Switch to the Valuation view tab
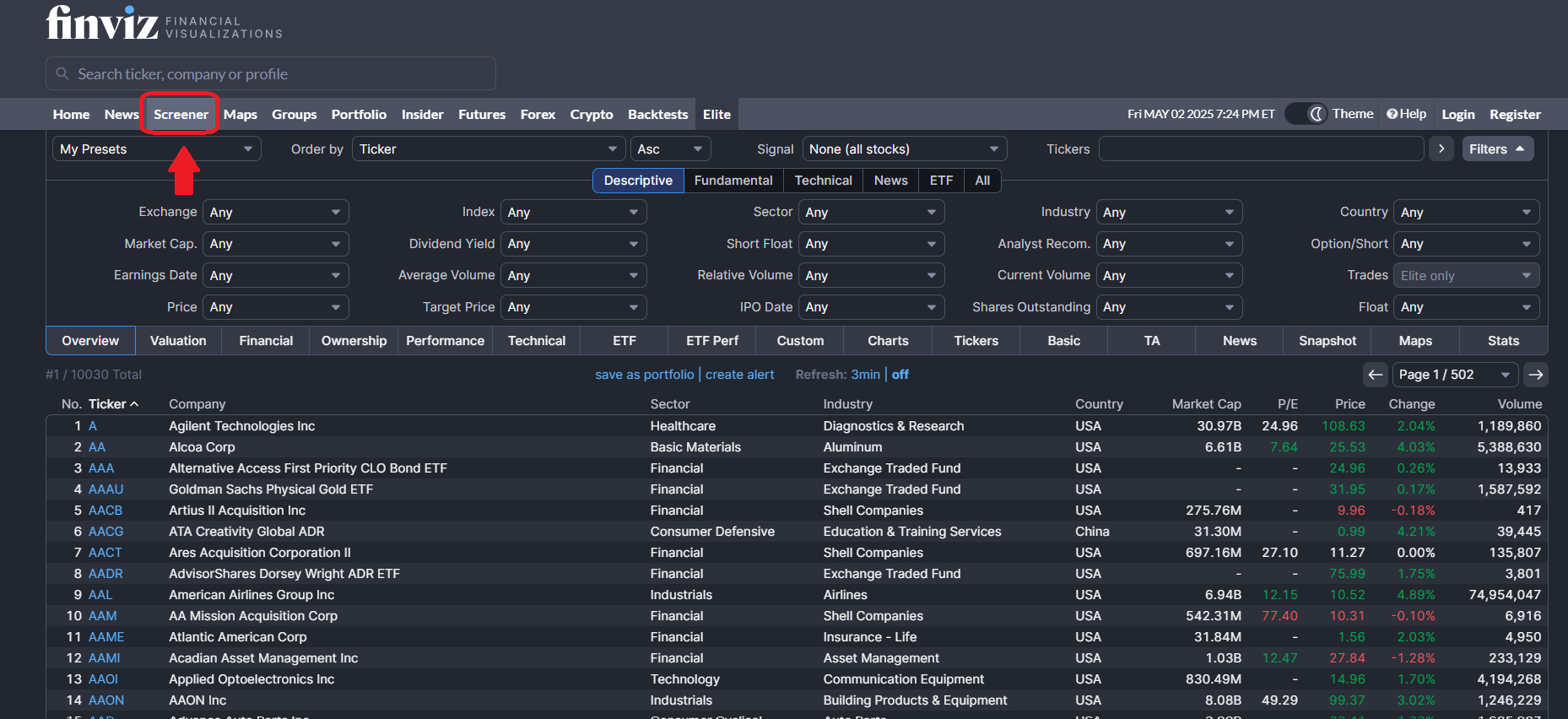 tap(178, 341)
